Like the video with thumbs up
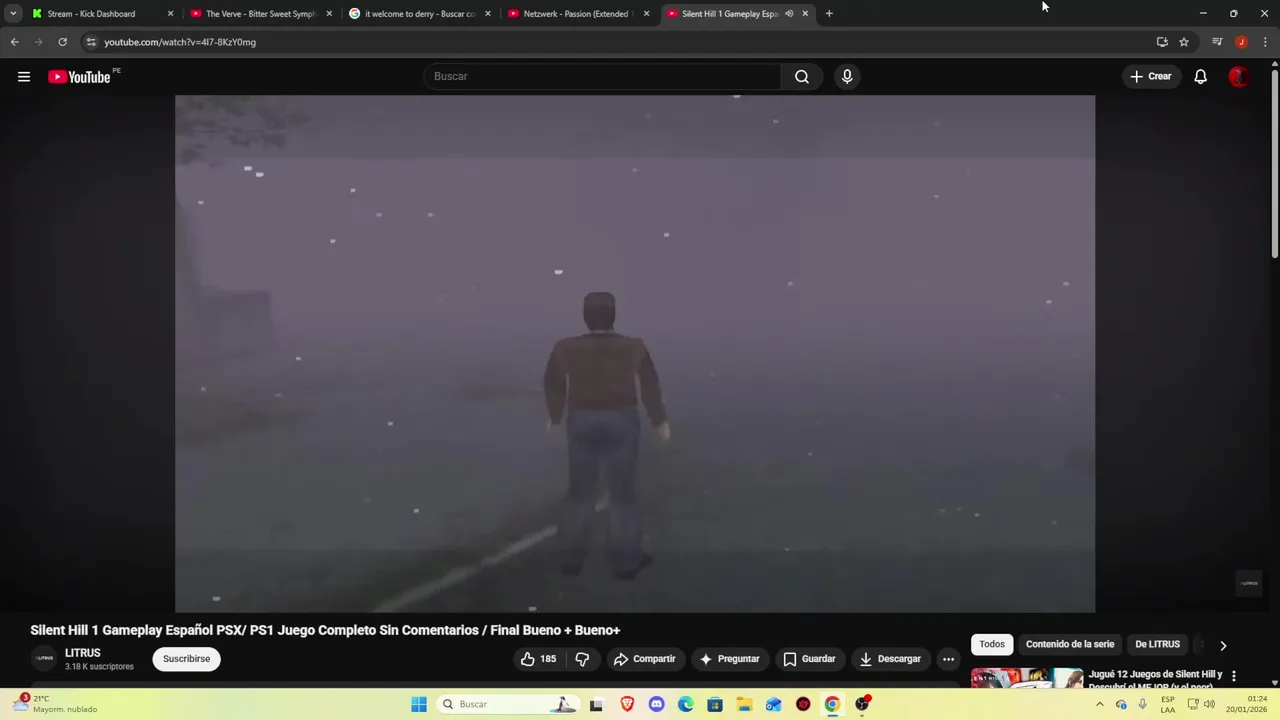This screenshot has width=1280, height=720. coord(537,659)
